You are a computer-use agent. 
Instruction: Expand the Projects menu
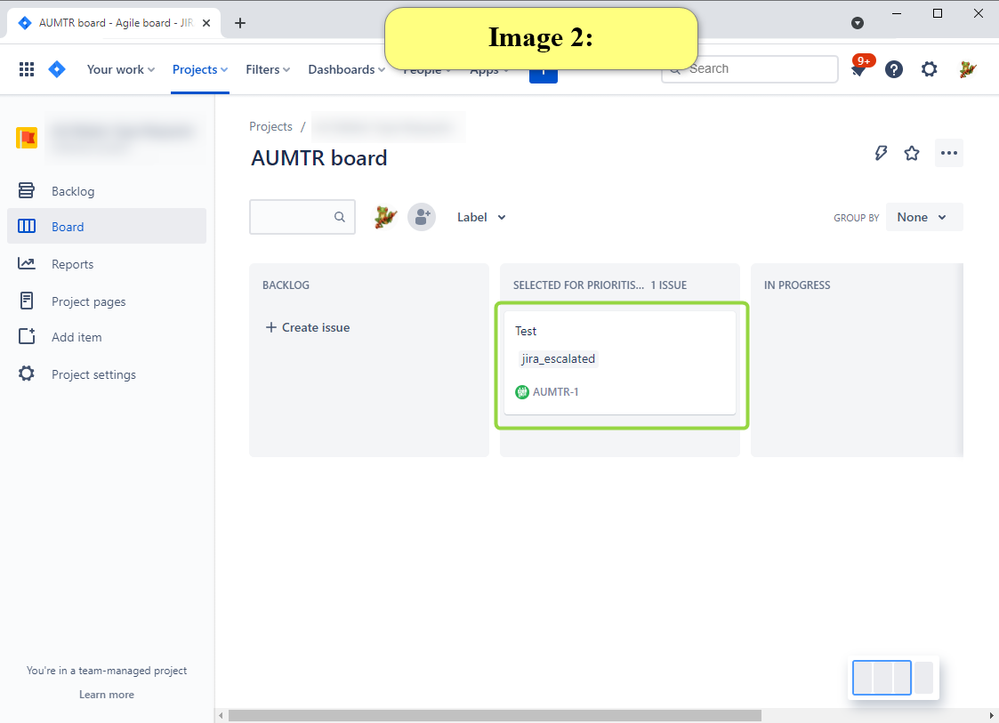point(200,69)
